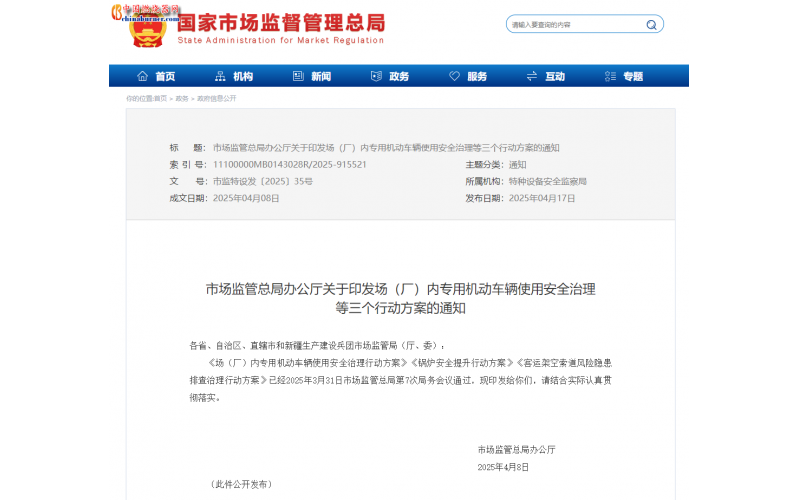Click the list icon beside 专题
800x500 pixels.
pyautogui.click(x=610, y=76)
